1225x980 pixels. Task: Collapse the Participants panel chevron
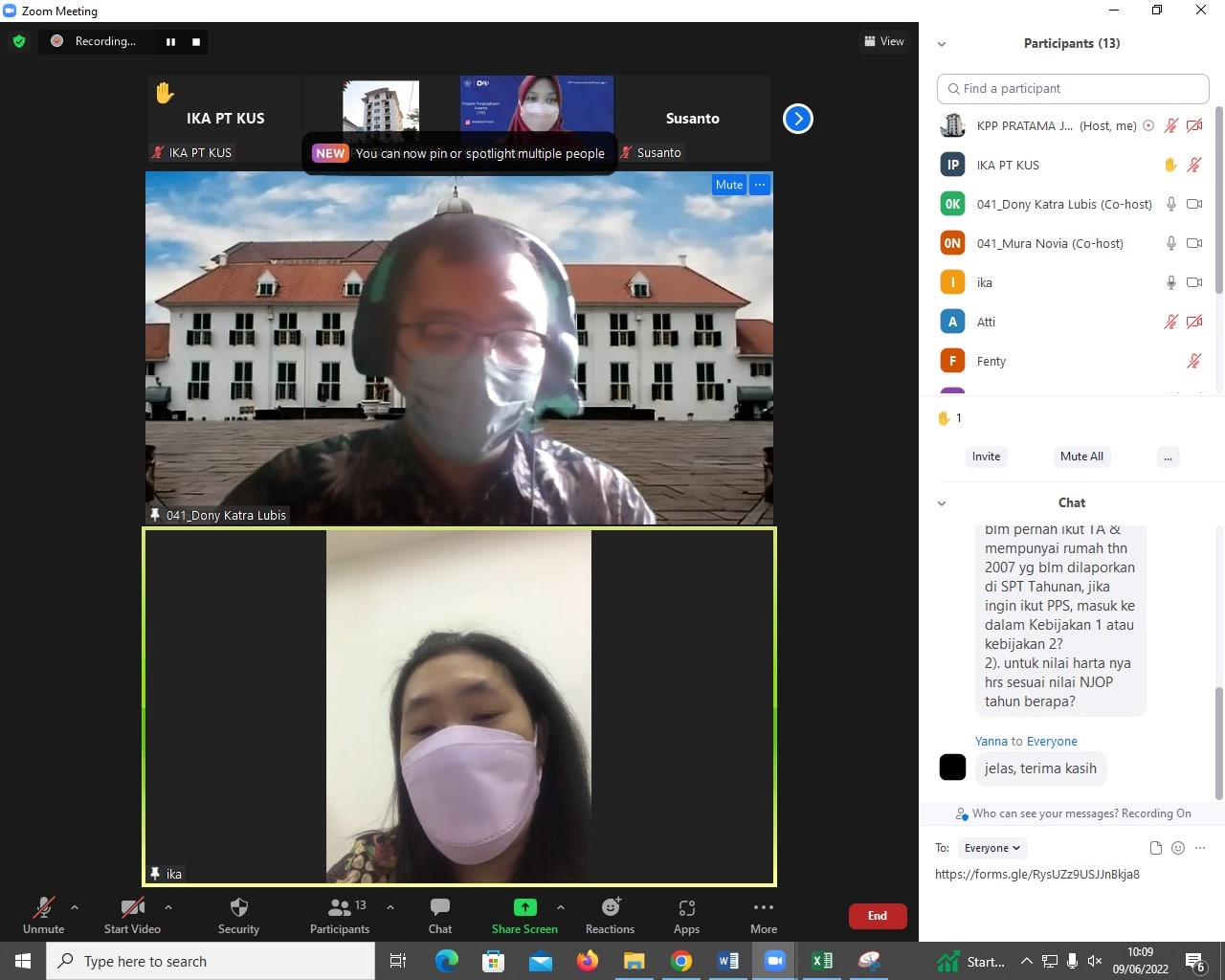point(942,44)
